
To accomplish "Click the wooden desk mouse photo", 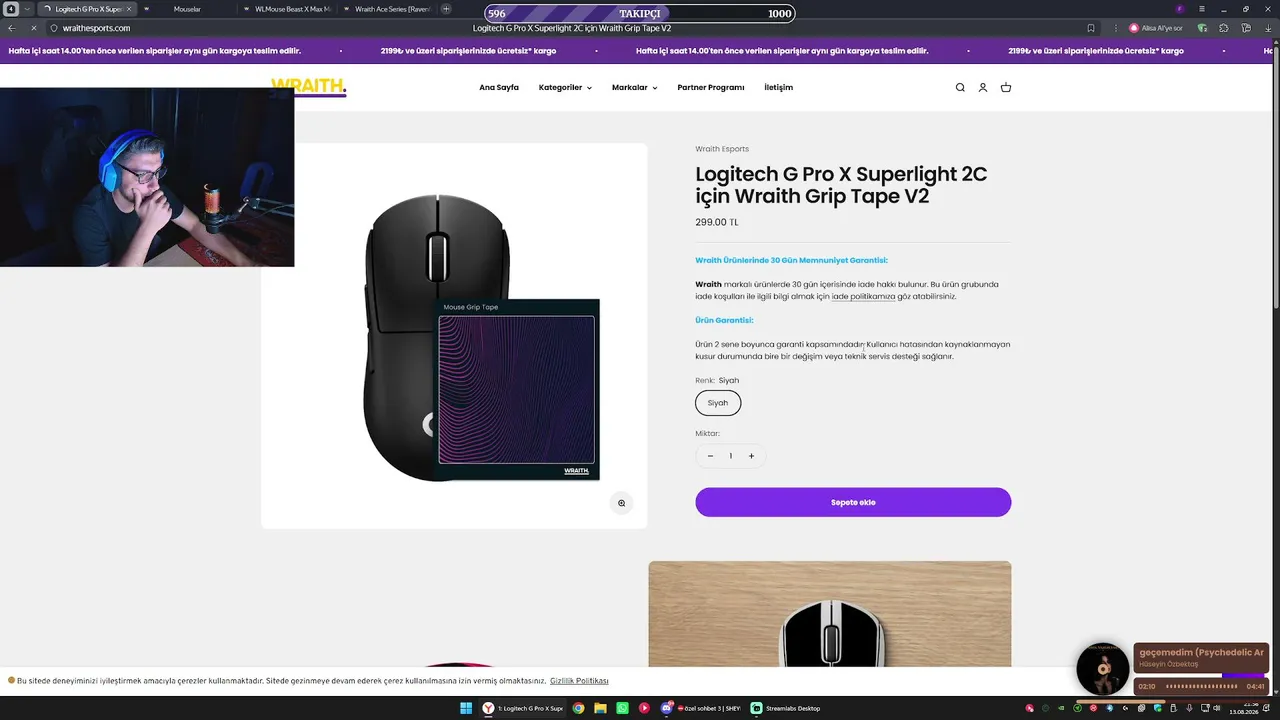I will (830, 614).
